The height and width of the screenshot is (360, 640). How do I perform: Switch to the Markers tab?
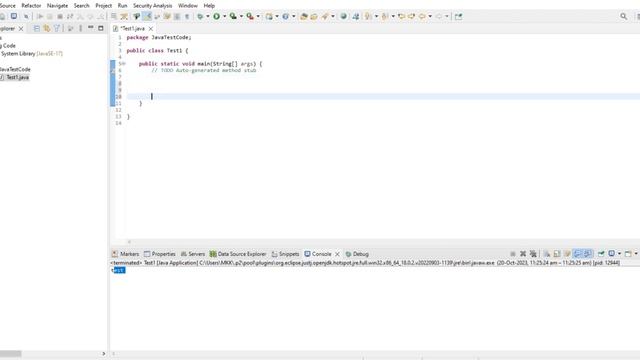tap(125, 254)
